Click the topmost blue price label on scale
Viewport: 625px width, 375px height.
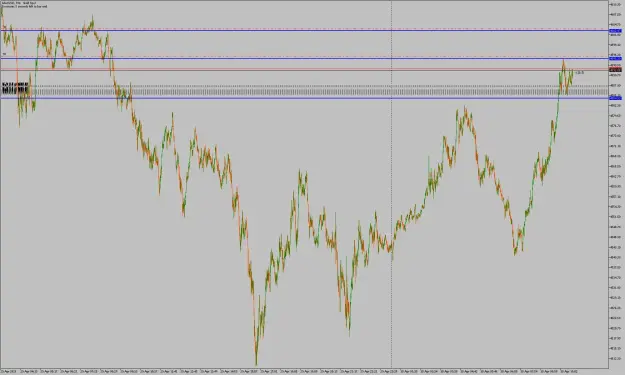[x=615, y=31]
